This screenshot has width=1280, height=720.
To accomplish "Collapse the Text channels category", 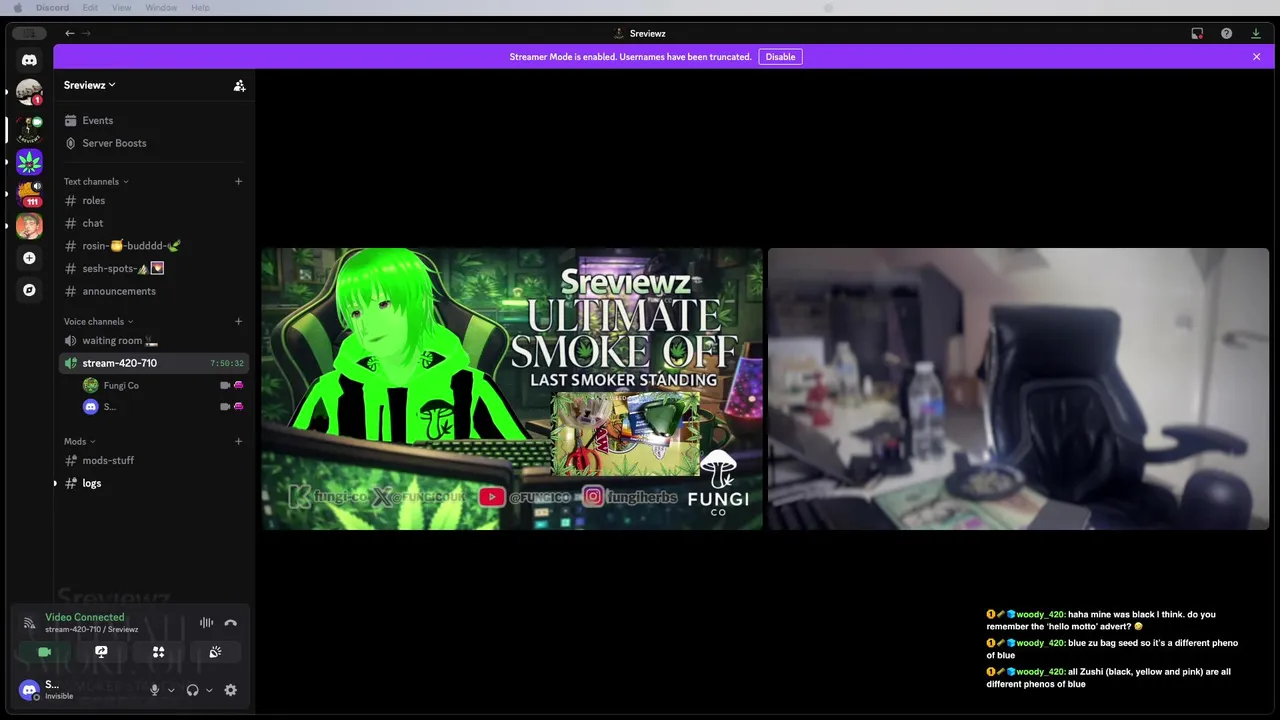I will [x=96, y=182].
